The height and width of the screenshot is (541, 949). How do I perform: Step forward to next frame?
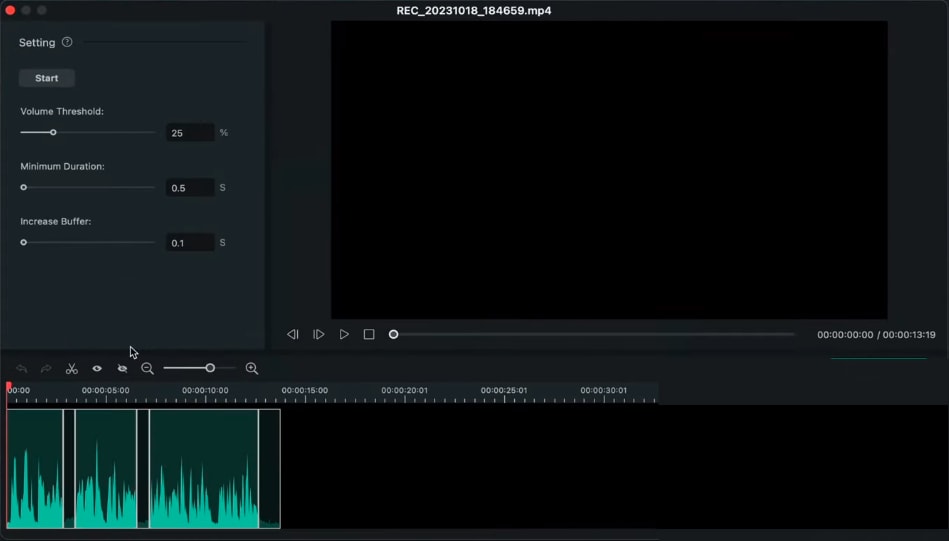(x=319, y=335)
